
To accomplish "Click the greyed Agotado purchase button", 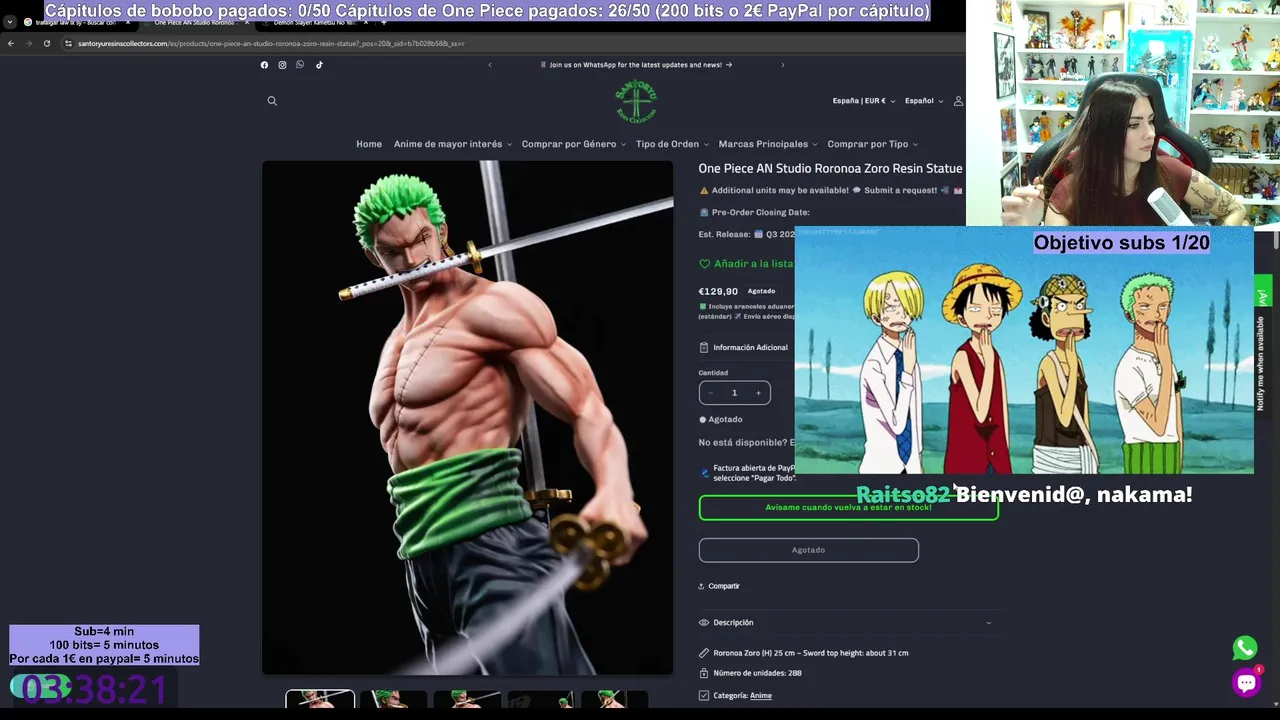I will [x=808, y=550].
